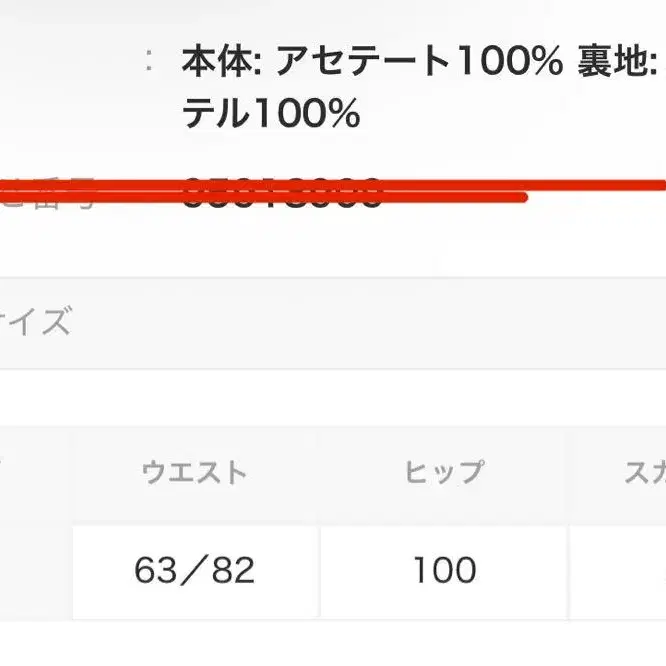Click the ヒップ column header
The height and width of the screenshot is (666, 666).
(444, 472)
